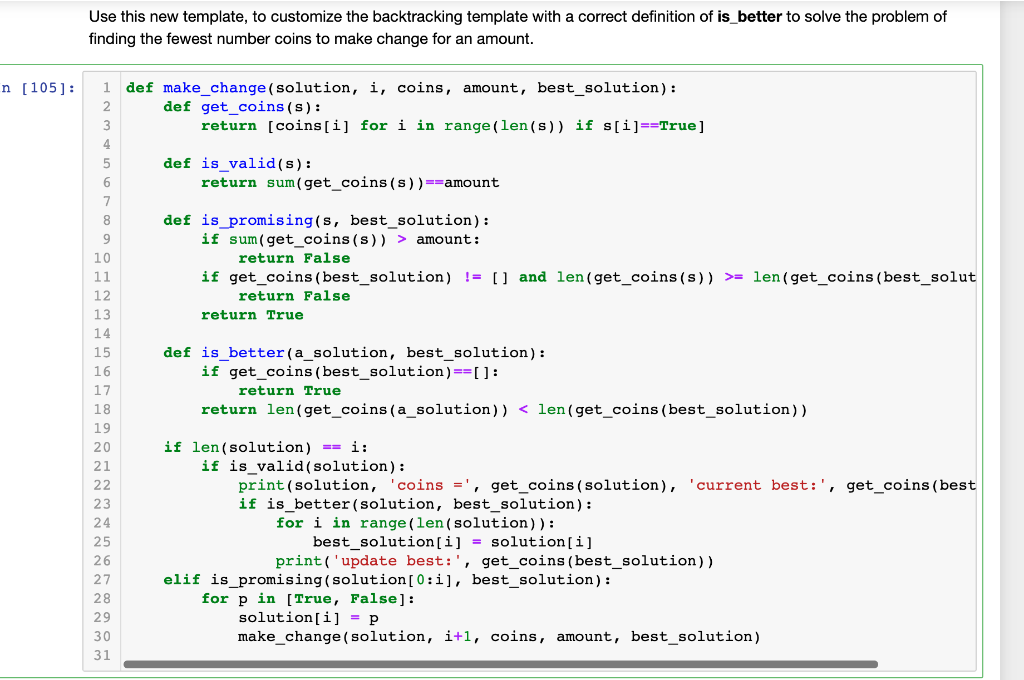Screen dimensions: 1024x680
Task: Click line number 15 in the gutter
Action: (103, 352)
